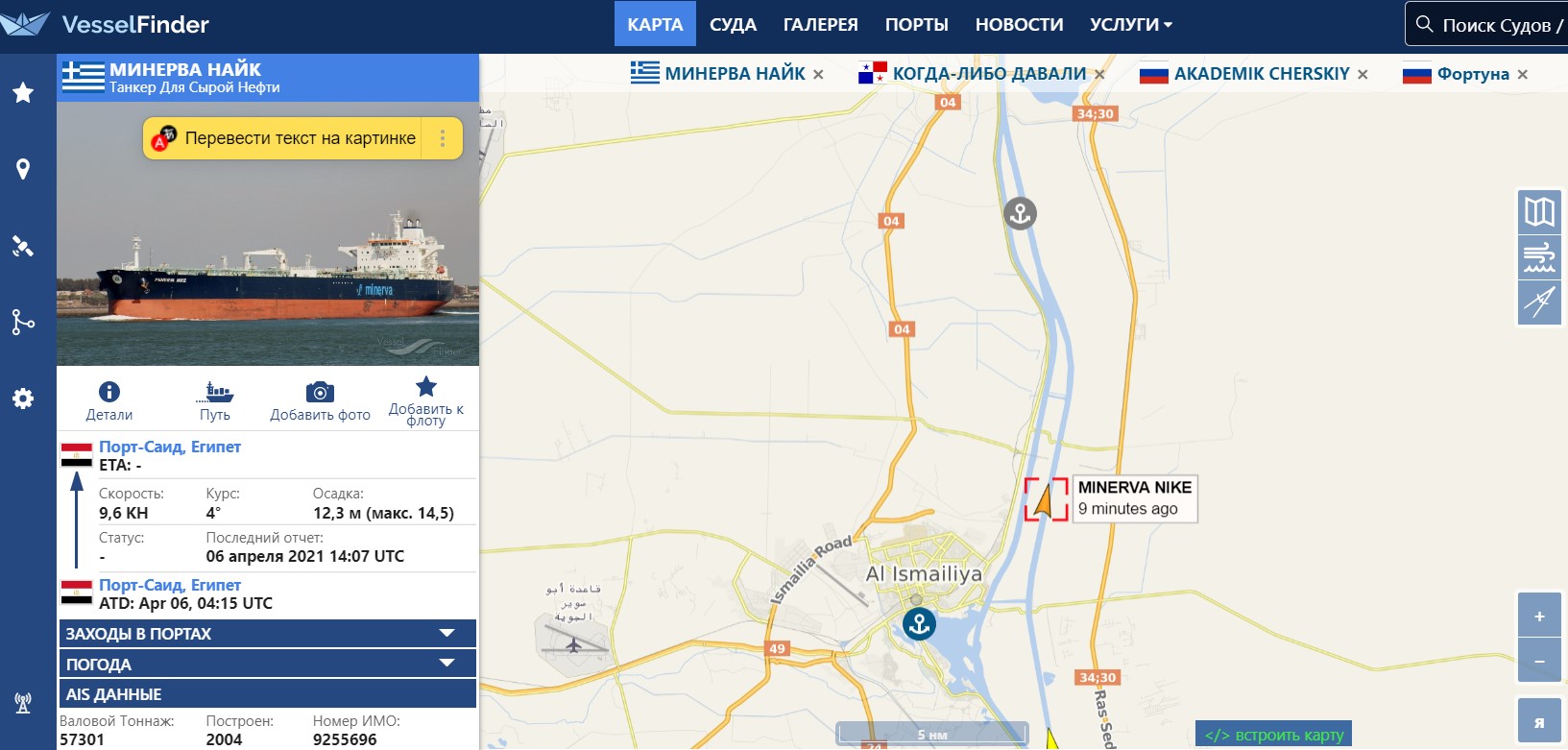
Task: Click the airport icon on map
Action: click(x=574, y=644)
